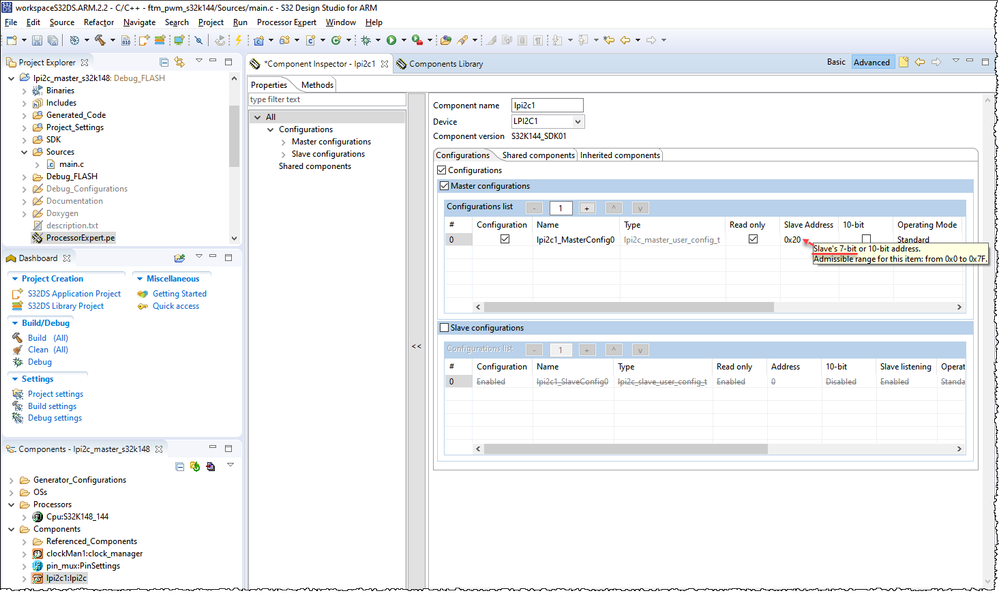Open the Navigate menu
The width and height of the screenshot is (999, 593).
point(139,22)
